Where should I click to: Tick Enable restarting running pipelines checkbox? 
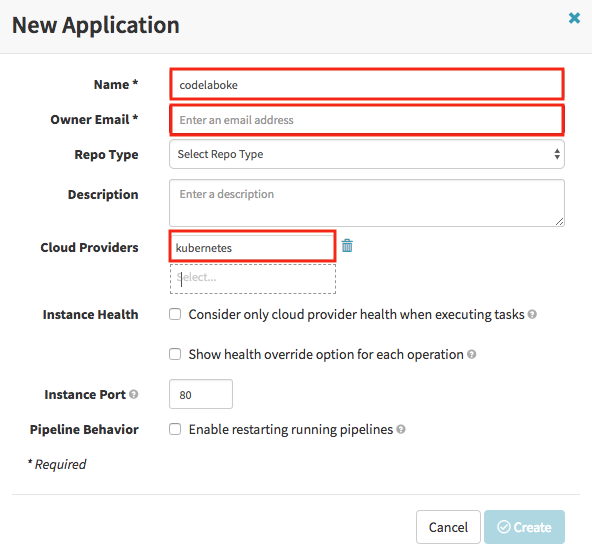pyautogui.click(x=175, y=429)
